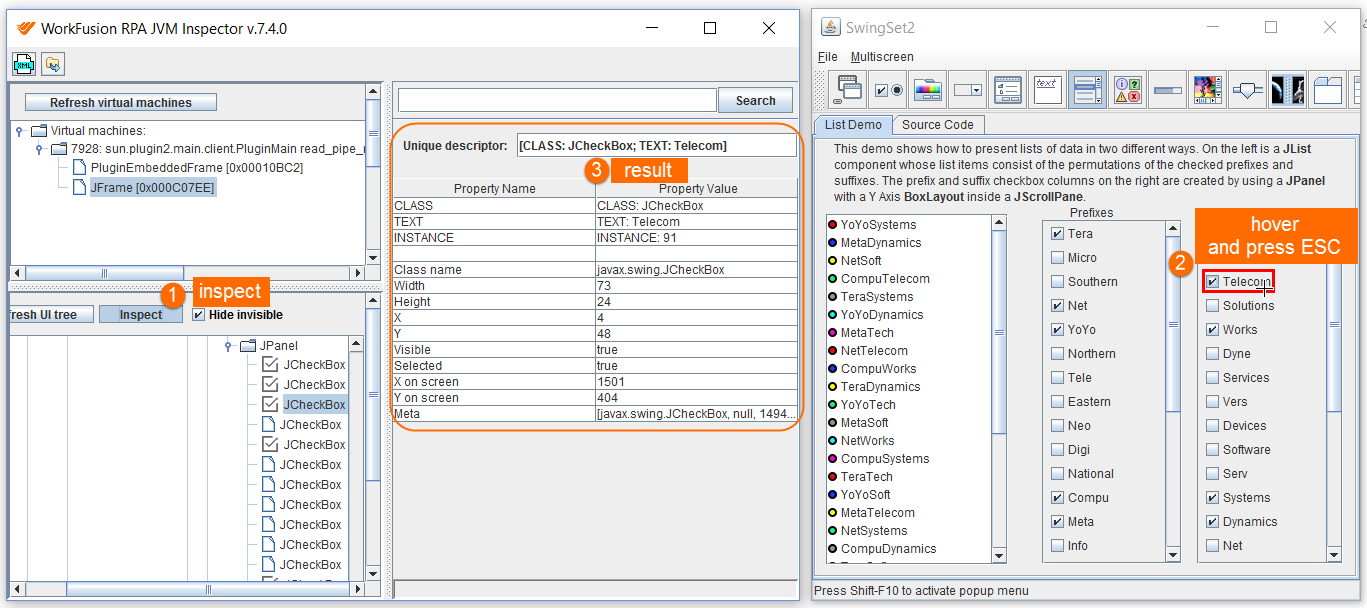Open the Multiscreen menu in SwingSet2

click(x=882, y=57)
